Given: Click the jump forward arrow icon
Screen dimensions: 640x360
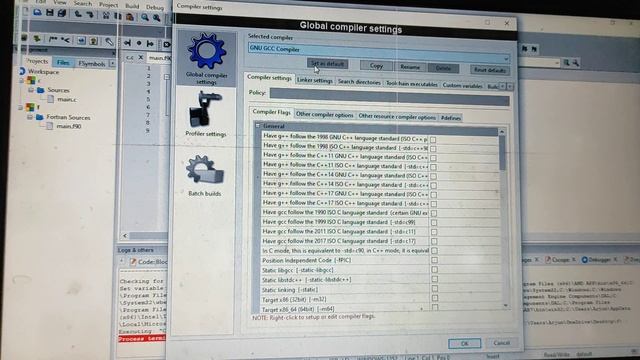Looking at the screenshot, I should tap(151, 43).
